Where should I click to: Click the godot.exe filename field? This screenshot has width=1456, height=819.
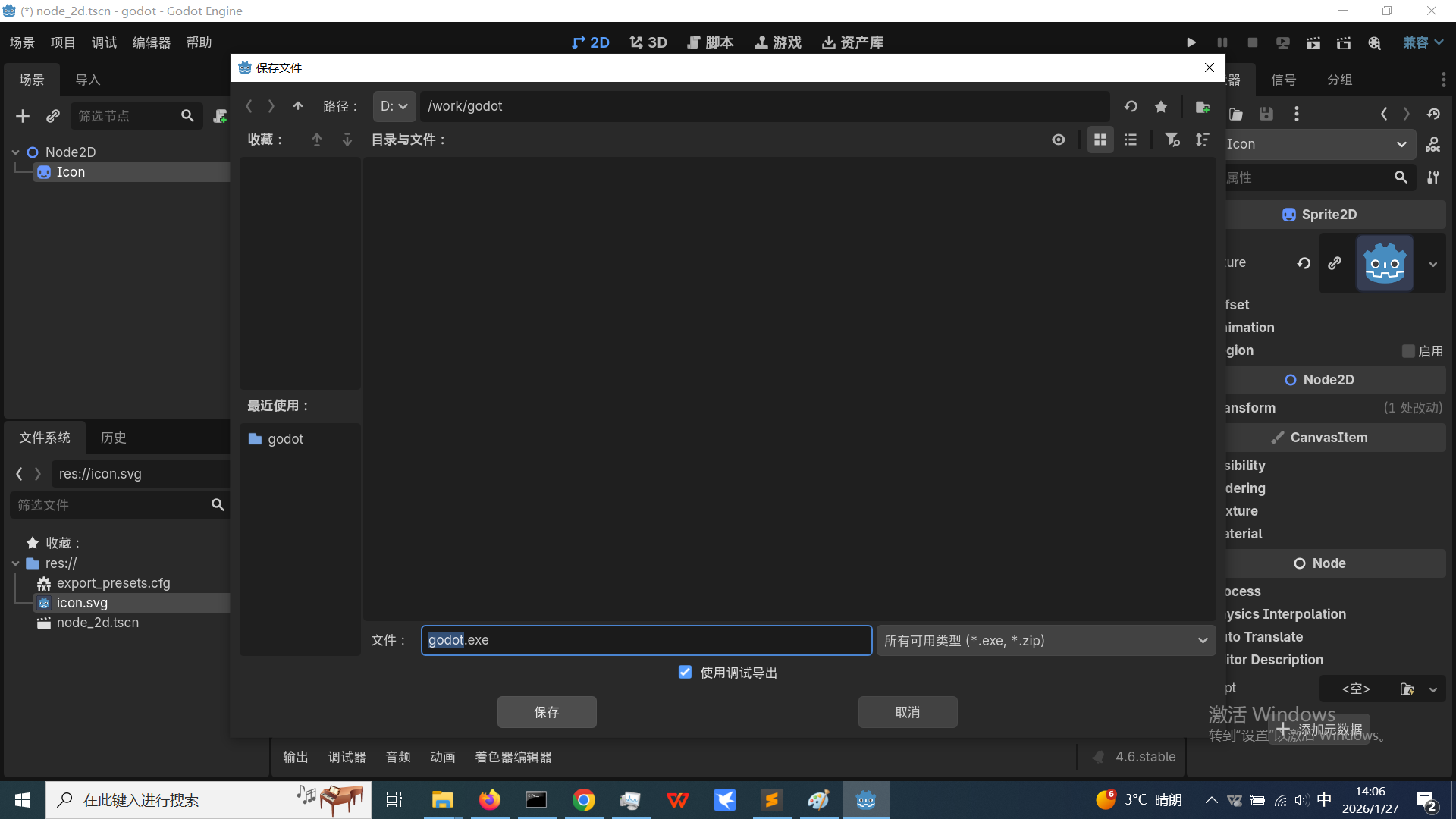tap(645, 640)
